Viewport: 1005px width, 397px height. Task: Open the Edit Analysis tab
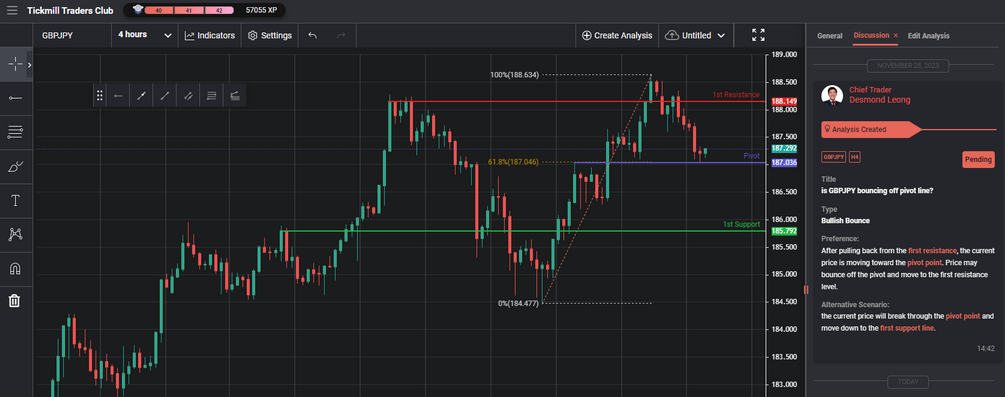pyautogui.click(x=928, y=36)
